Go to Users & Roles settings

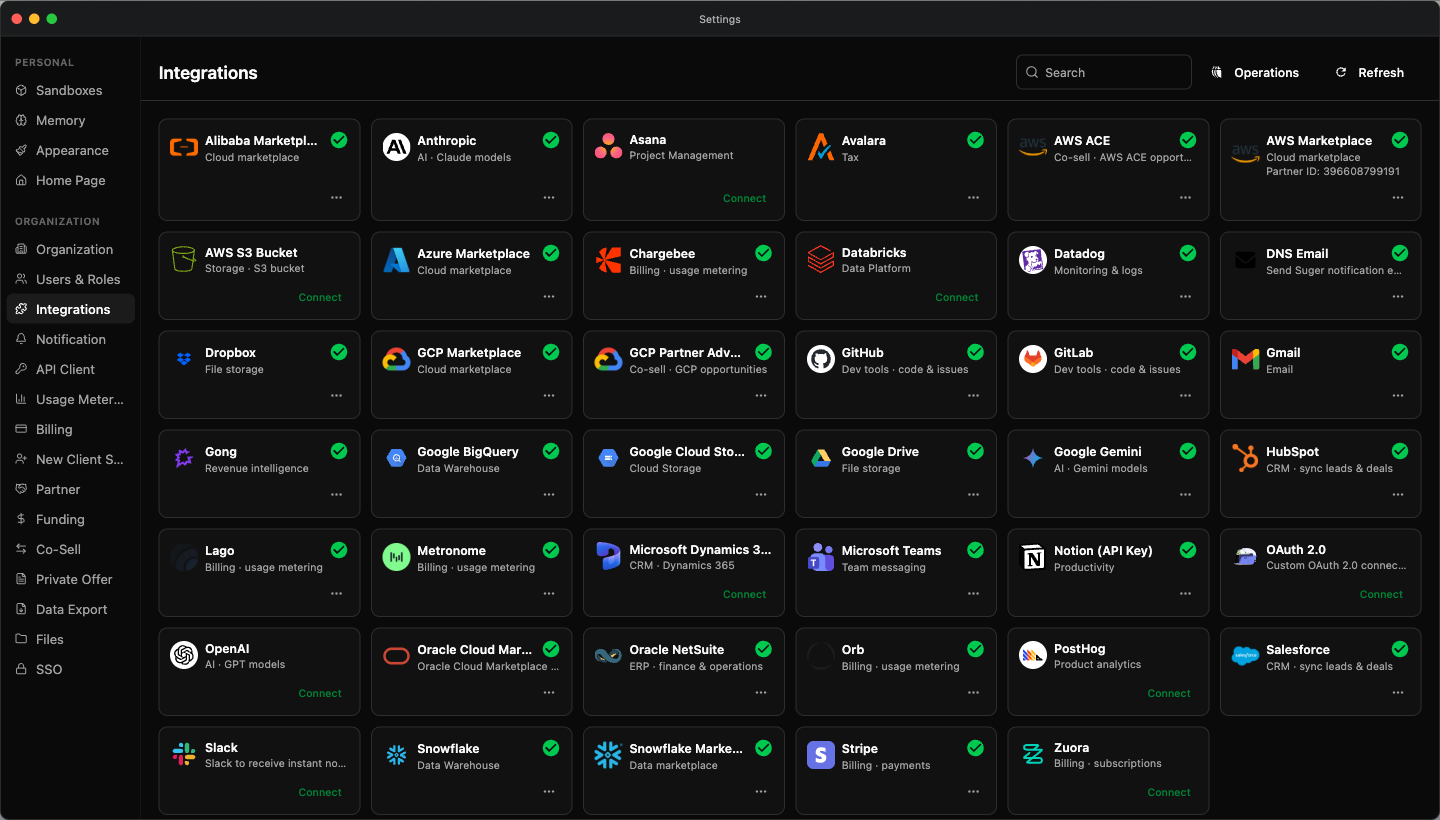click(x=70, y=279)
